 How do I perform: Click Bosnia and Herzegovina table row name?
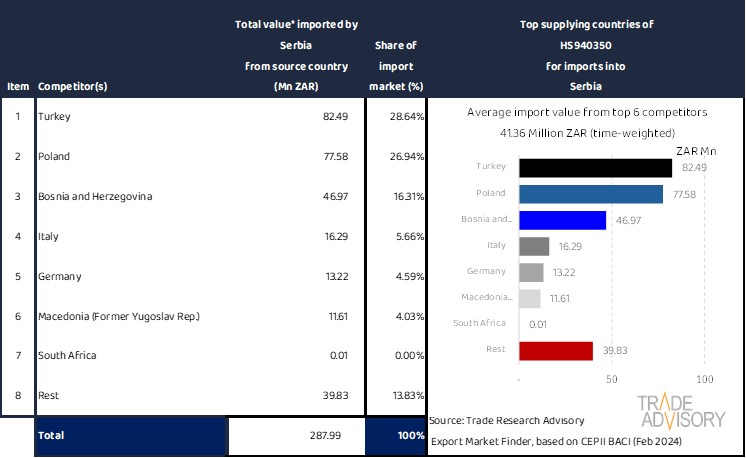click(x=95, y=197)
